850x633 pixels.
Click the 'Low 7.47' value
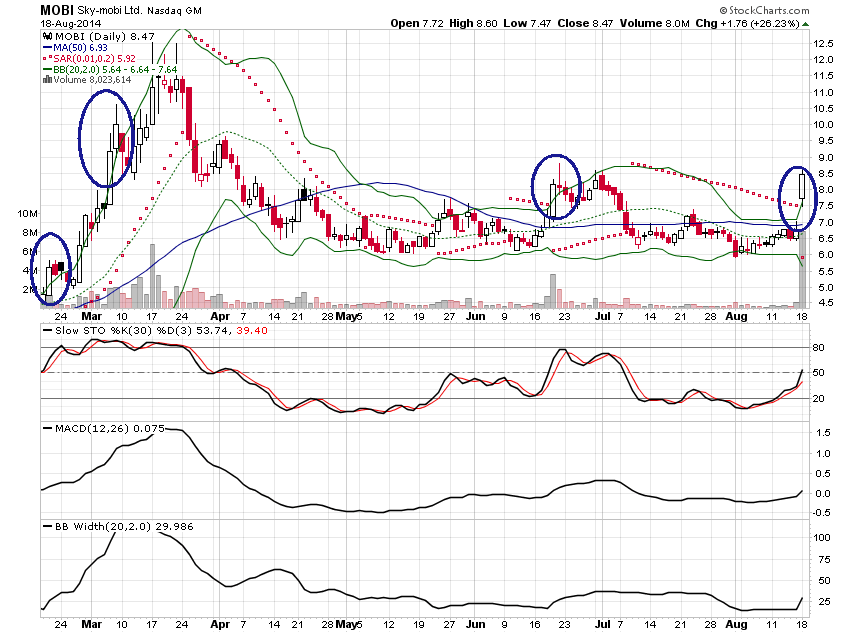(527, 23)
